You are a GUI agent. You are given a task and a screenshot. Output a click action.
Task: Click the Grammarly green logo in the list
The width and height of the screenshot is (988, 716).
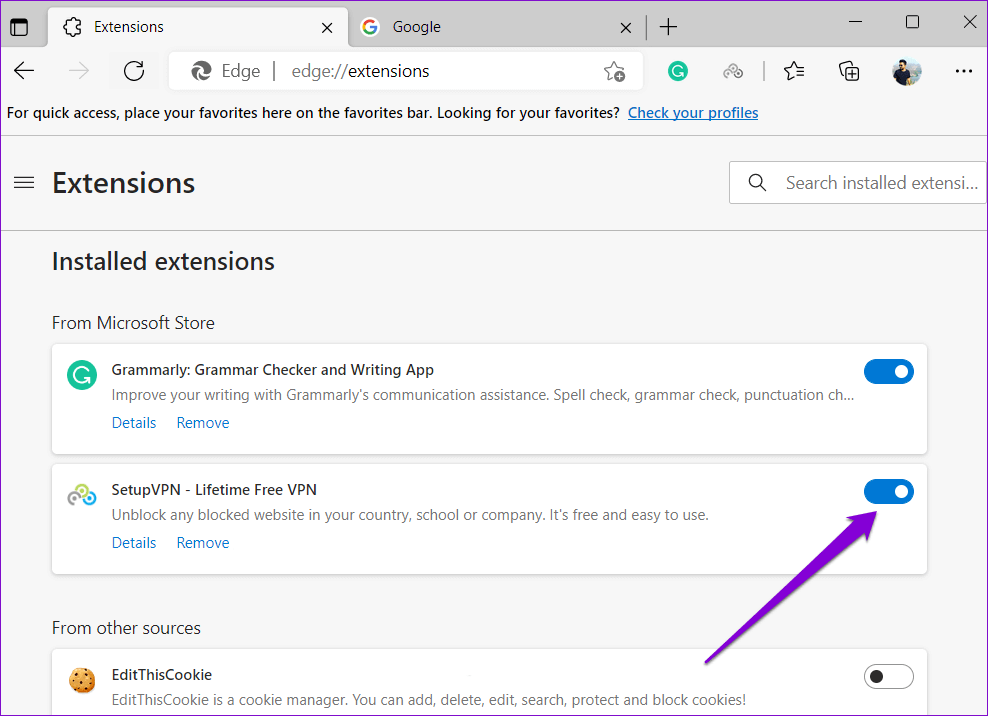point(82,375)
